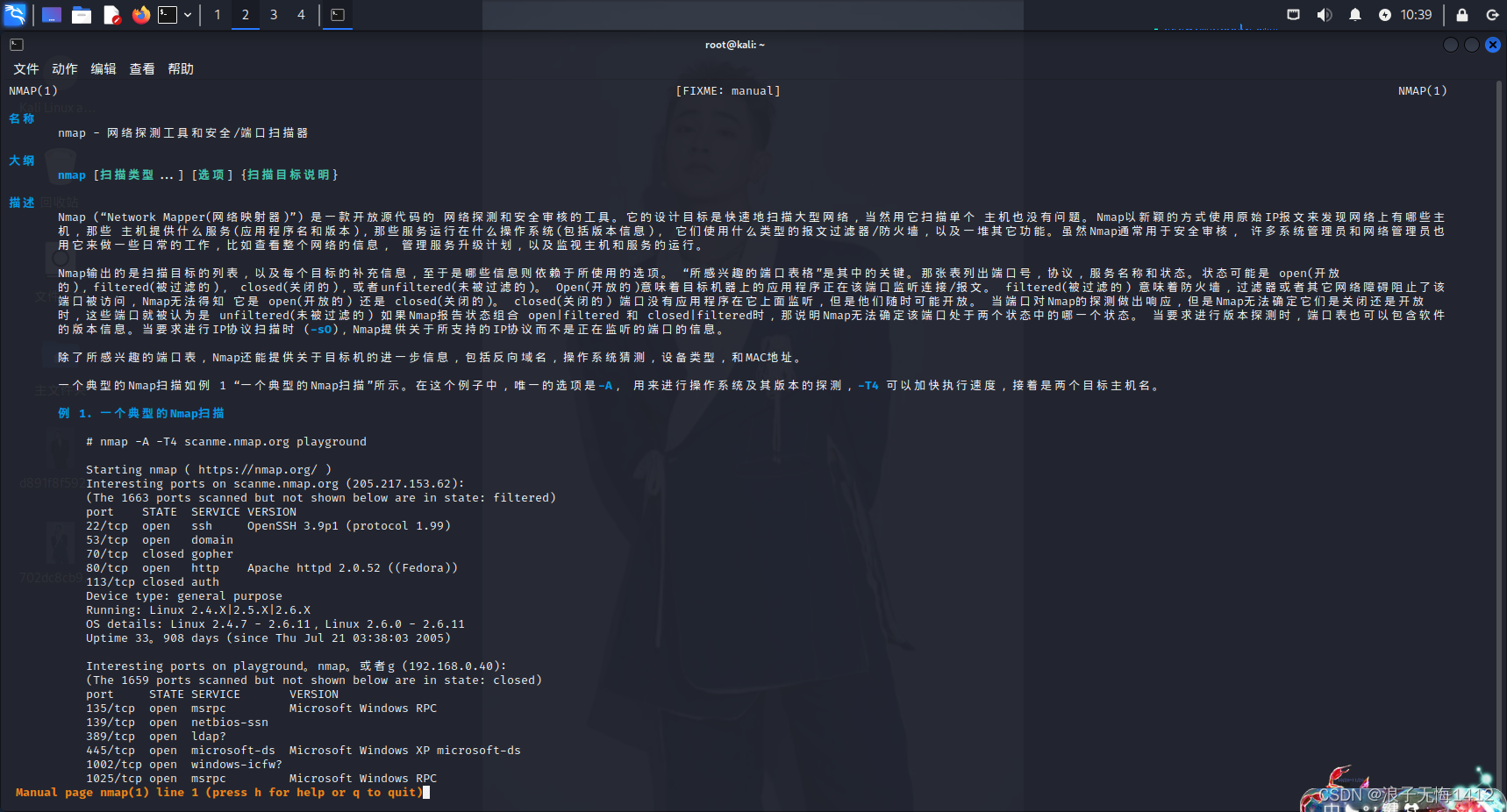Close the root@kali terminal window
The height and width of the screenshot is (812, 1507).
coord(1493,45)
